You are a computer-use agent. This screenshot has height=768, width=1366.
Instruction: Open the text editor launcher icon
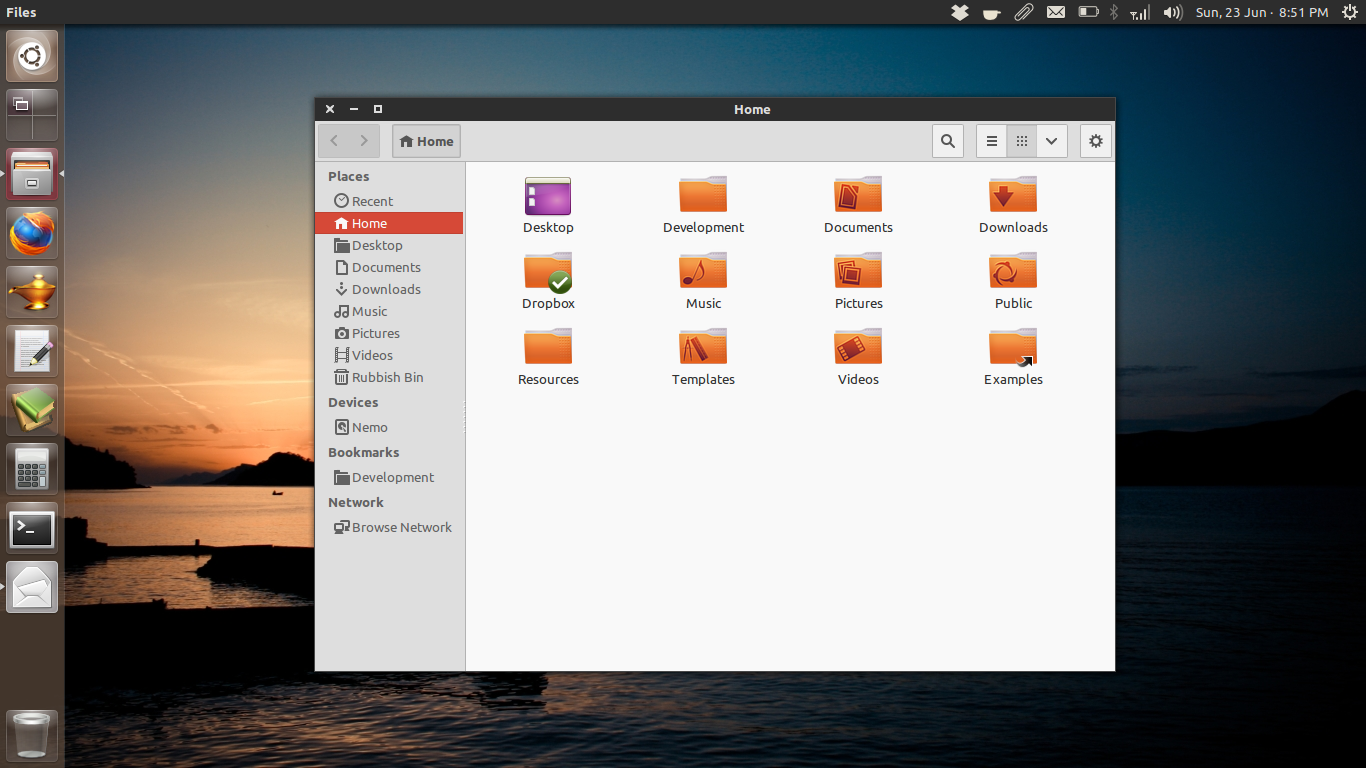point(32,351)
